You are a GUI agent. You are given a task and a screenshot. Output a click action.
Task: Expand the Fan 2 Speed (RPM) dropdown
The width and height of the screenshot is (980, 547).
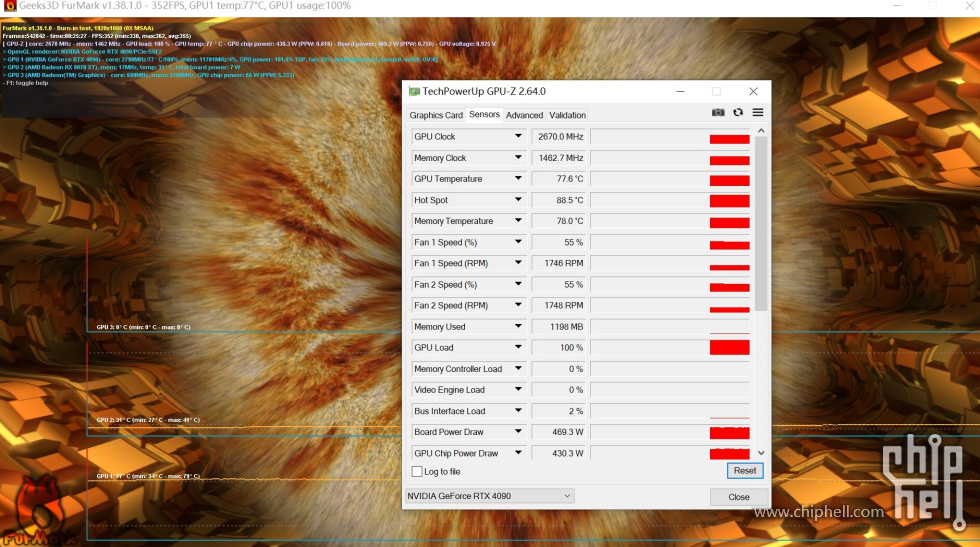pyautogui.click(x=518, y=305)
